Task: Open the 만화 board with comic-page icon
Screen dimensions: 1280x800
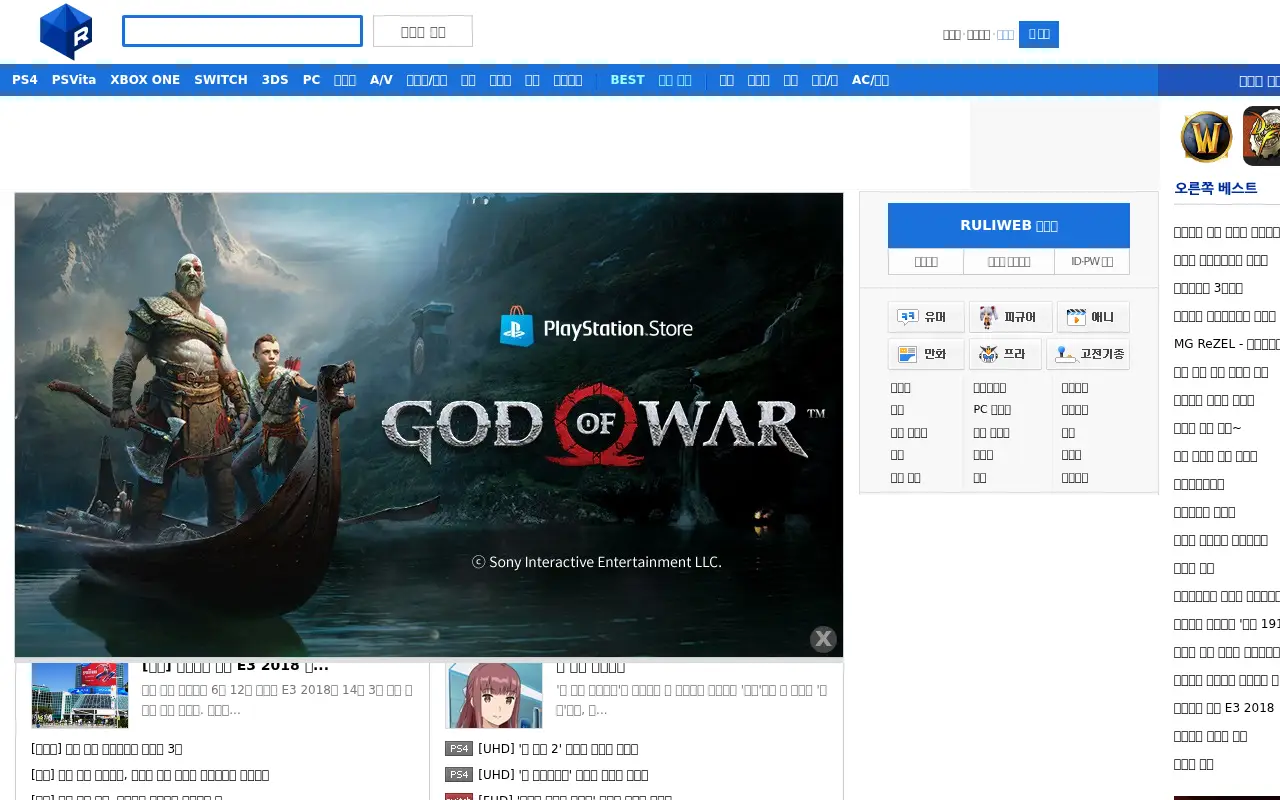Action: tap(926, 354)
